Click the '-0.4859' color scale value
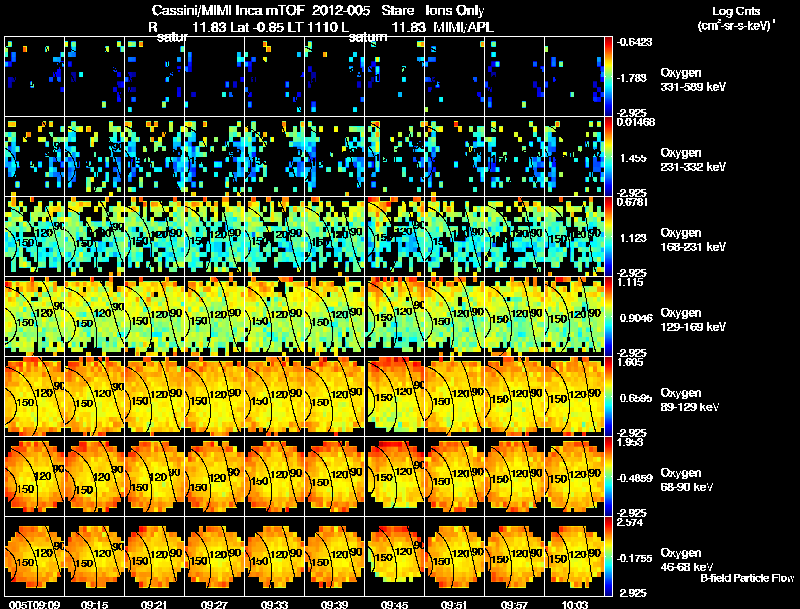800x609 pixels. tap(635, 478)
